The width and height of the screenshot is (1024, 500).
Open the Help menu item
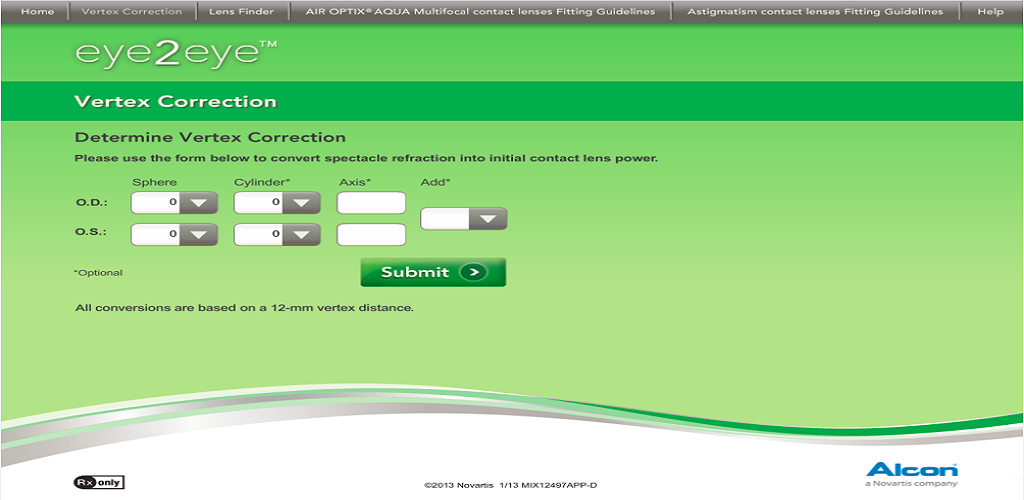click(991, 12)
